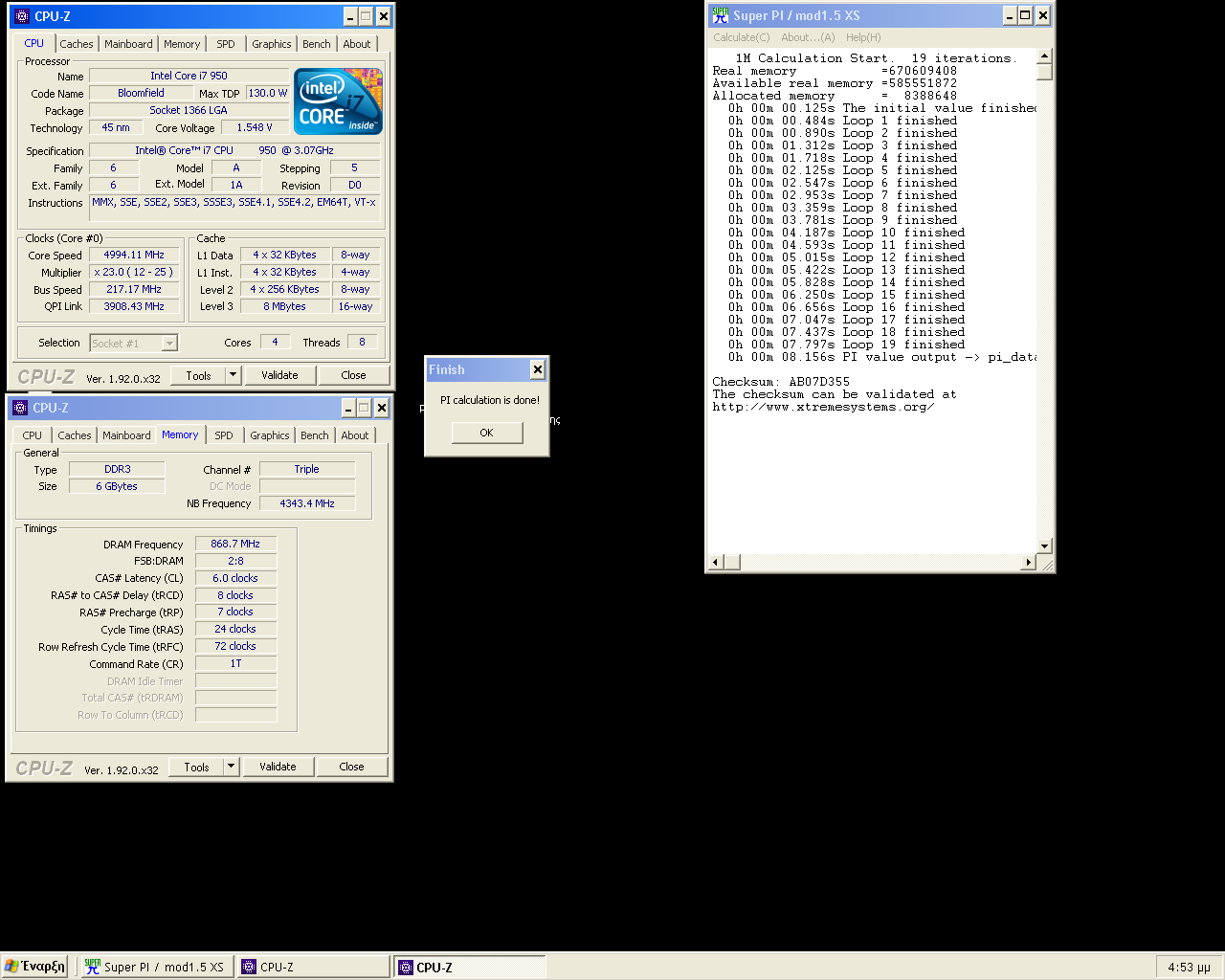The height and width of the screenshot is (980, 1225).
Task: Click the Core Voltage value 1.548 V
Action: click(255, 127)
